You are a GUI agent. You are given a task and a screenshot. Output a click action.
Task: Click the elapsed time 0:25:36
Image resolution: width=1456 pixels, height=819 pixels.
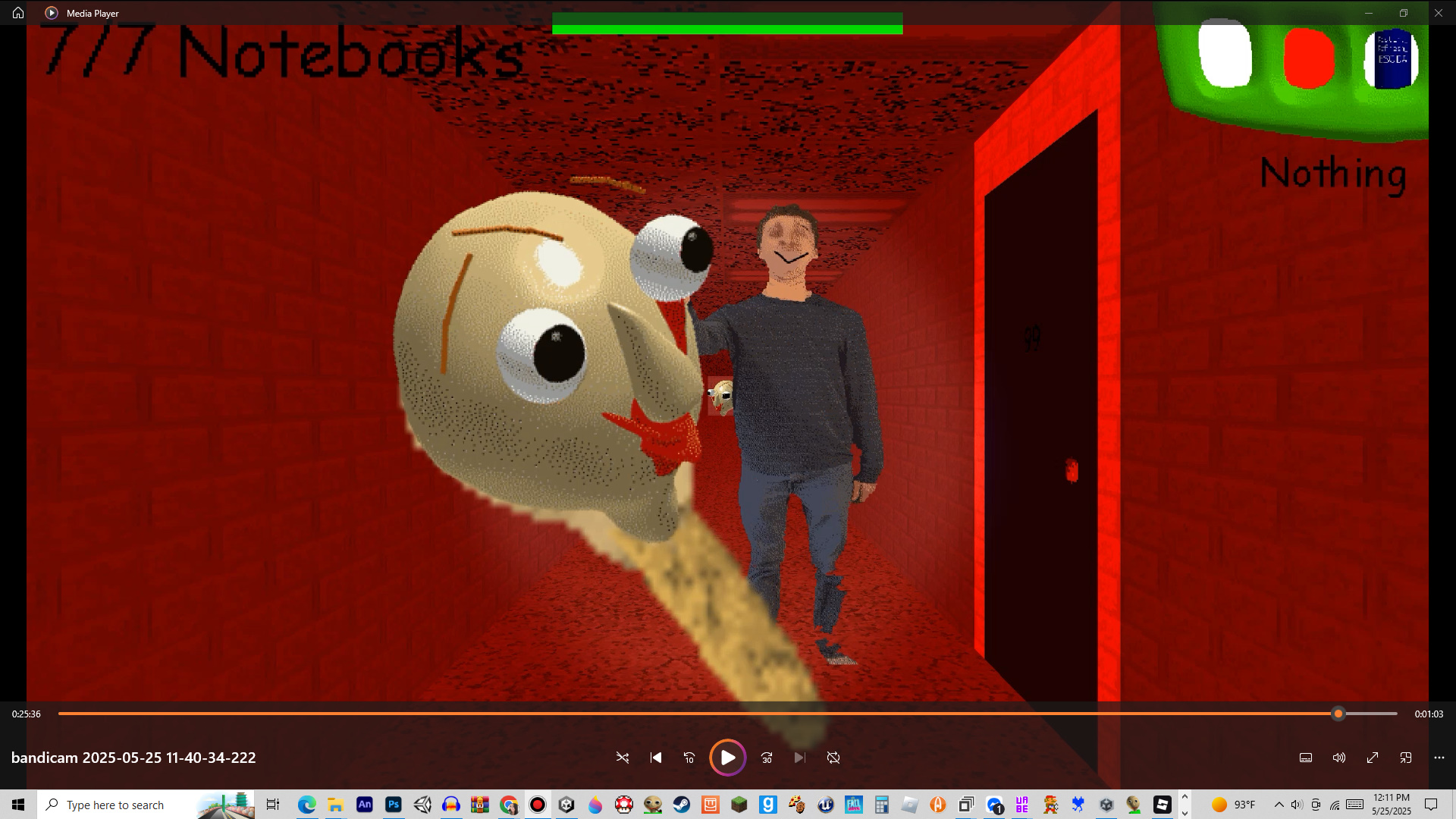pyautogui.click(x=27, y=714)
